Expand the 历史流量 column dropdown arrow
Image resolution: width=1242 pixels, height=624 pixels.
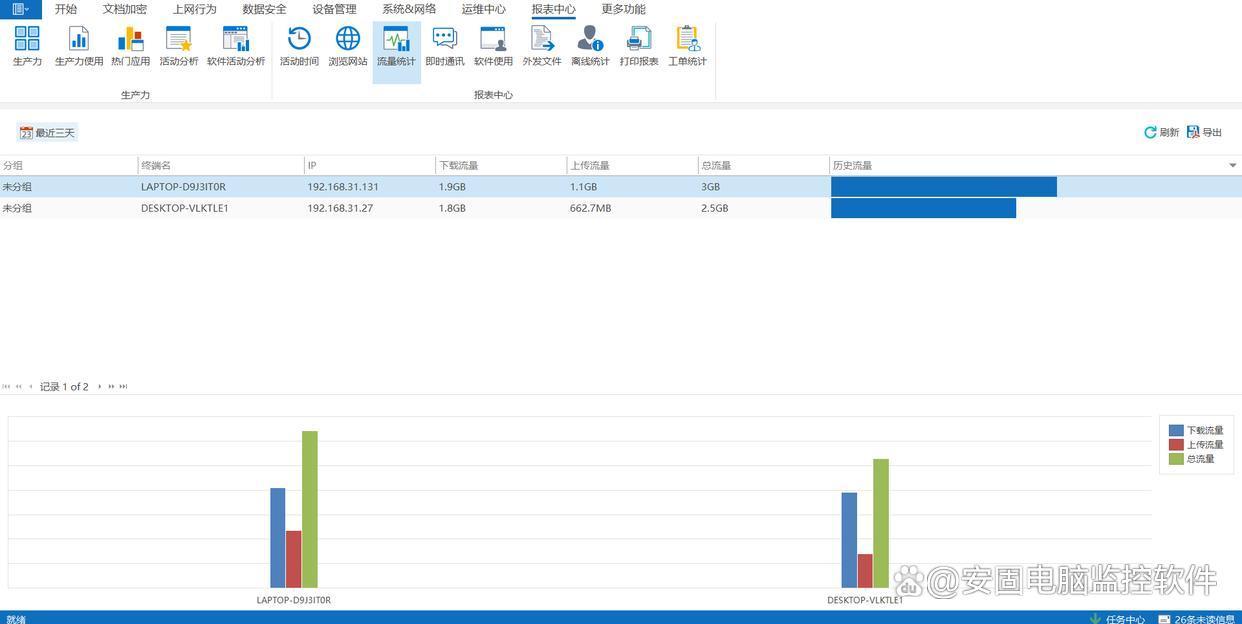coord(1232,165)
